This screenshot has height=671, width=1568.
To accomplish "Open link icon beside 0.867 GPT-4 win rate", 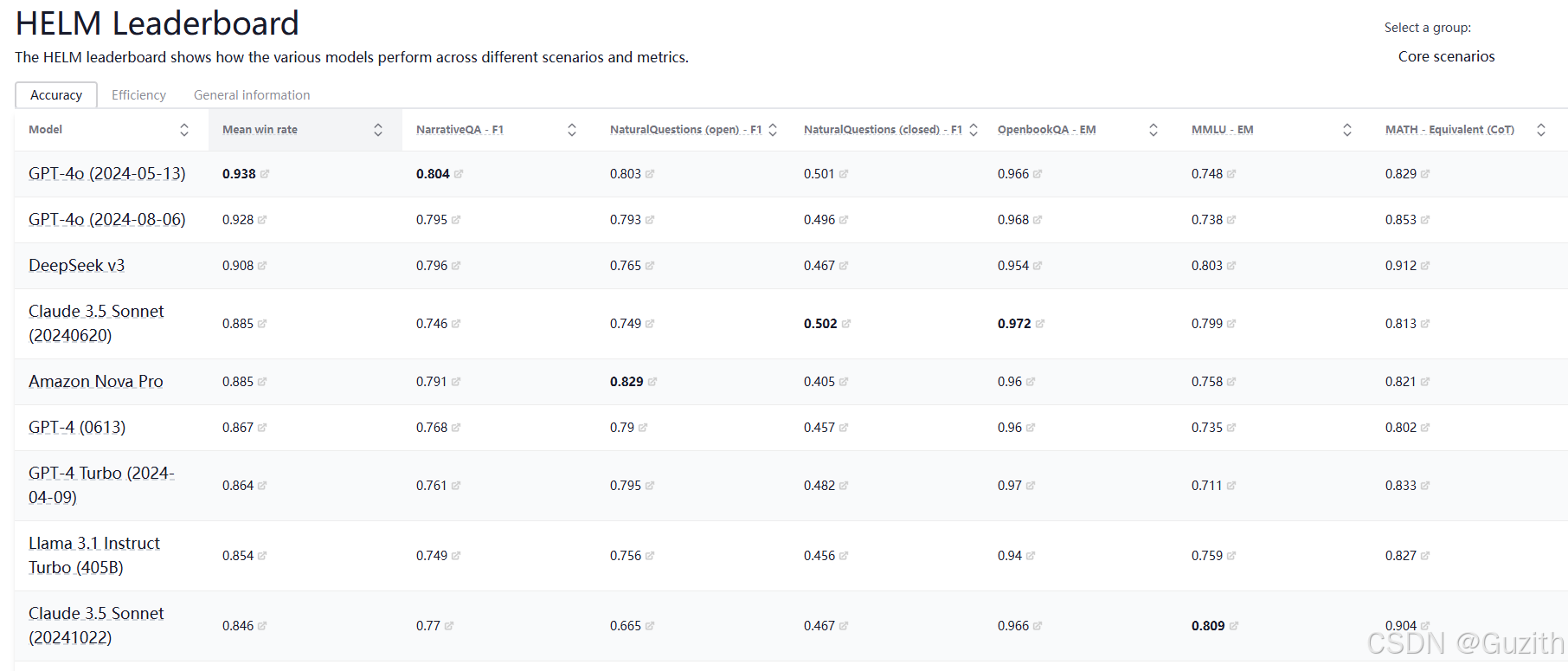I will pyautogui.click(x=262, y=428).
